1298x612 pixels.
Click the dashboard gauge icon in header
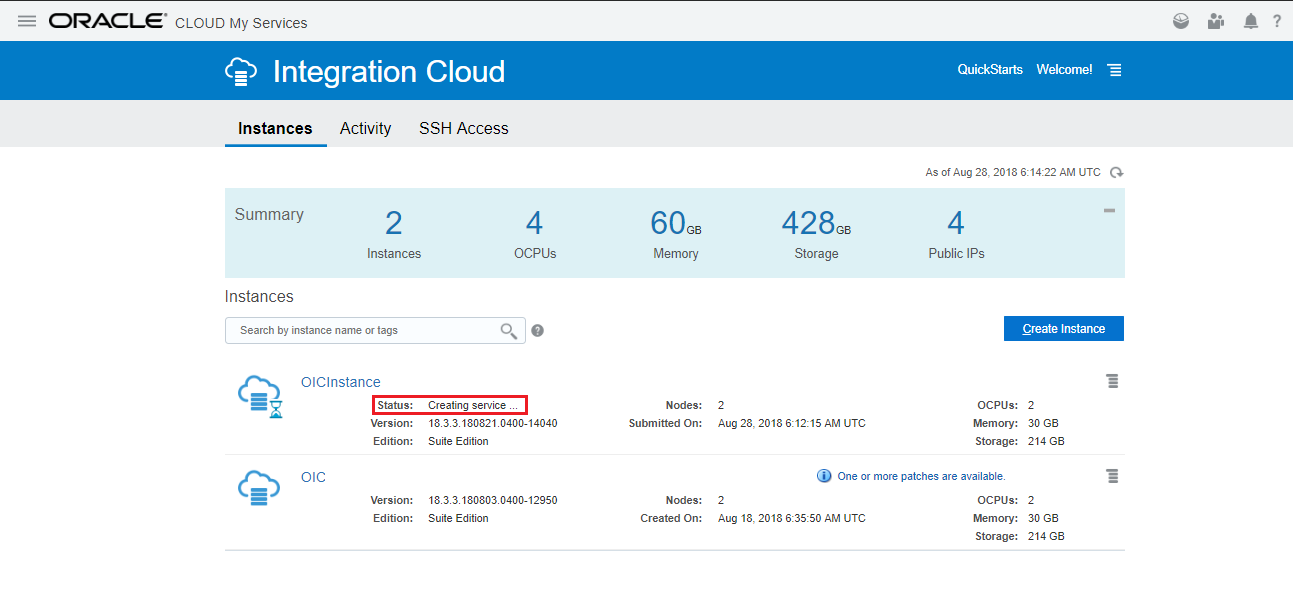tap(1181, 21)
